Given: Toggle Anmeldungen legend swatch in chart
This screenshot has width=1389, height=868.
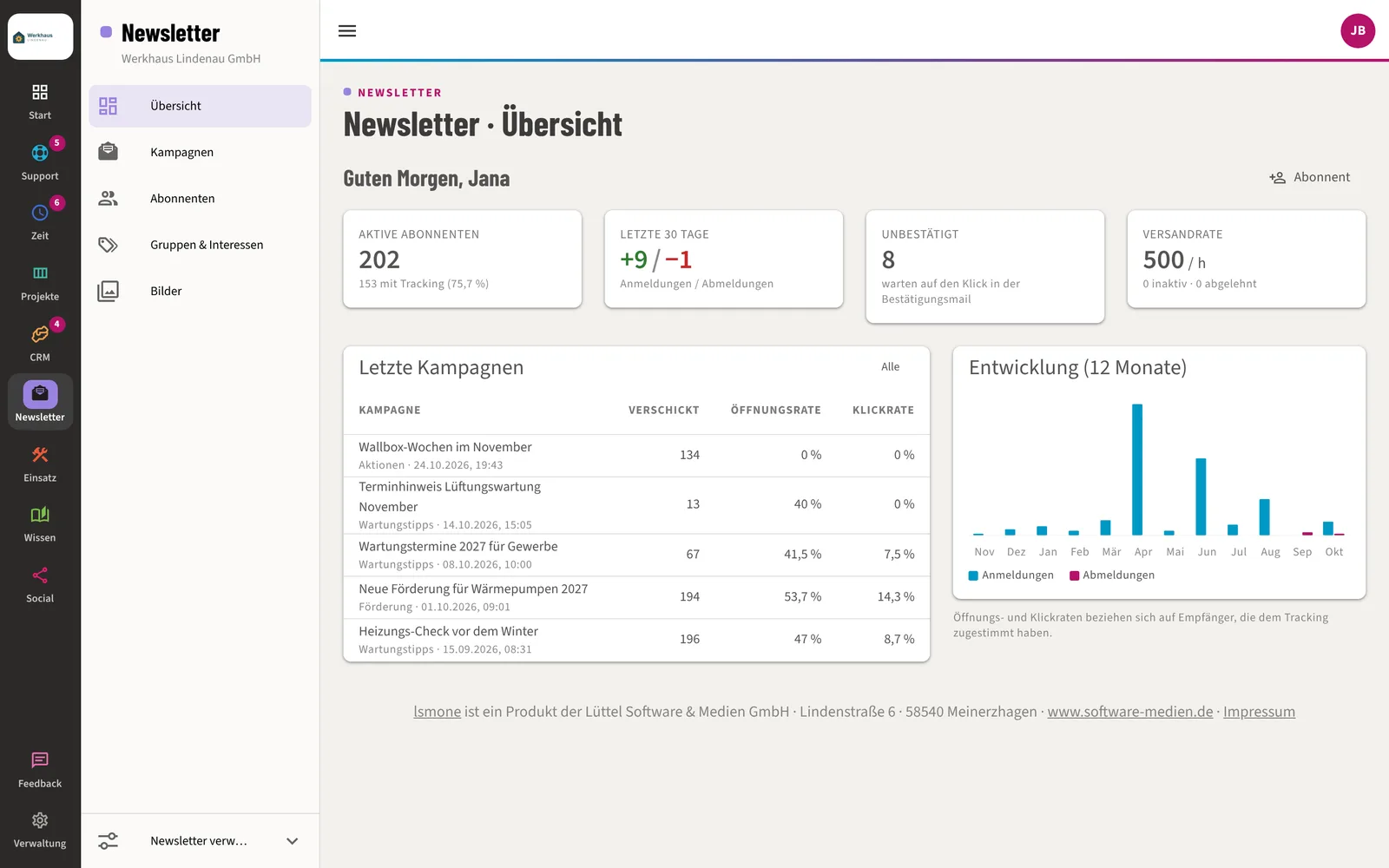Looking at the screenshot, I should [973, 575].
